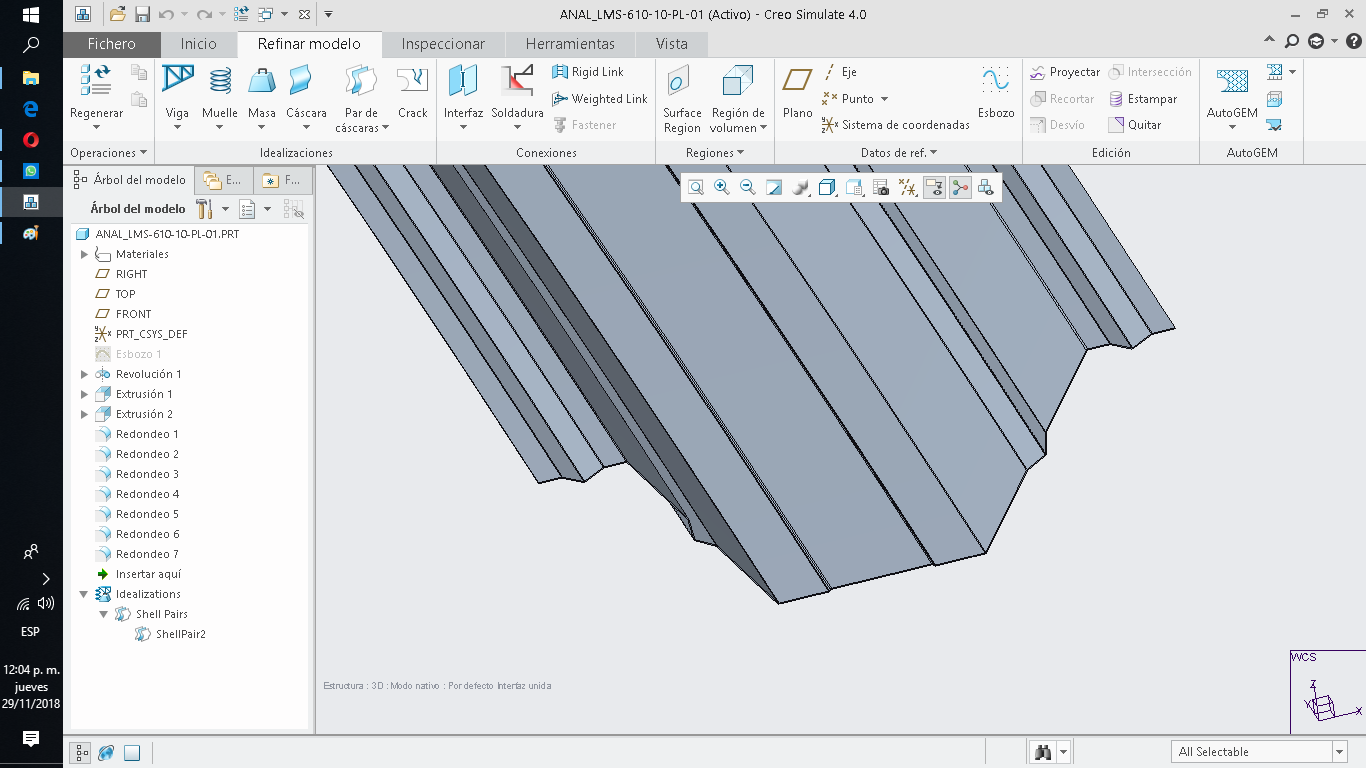Toggle datum display in graphics toolbar
This screenshot has height=768, width=1366.
tap(908, 187)
